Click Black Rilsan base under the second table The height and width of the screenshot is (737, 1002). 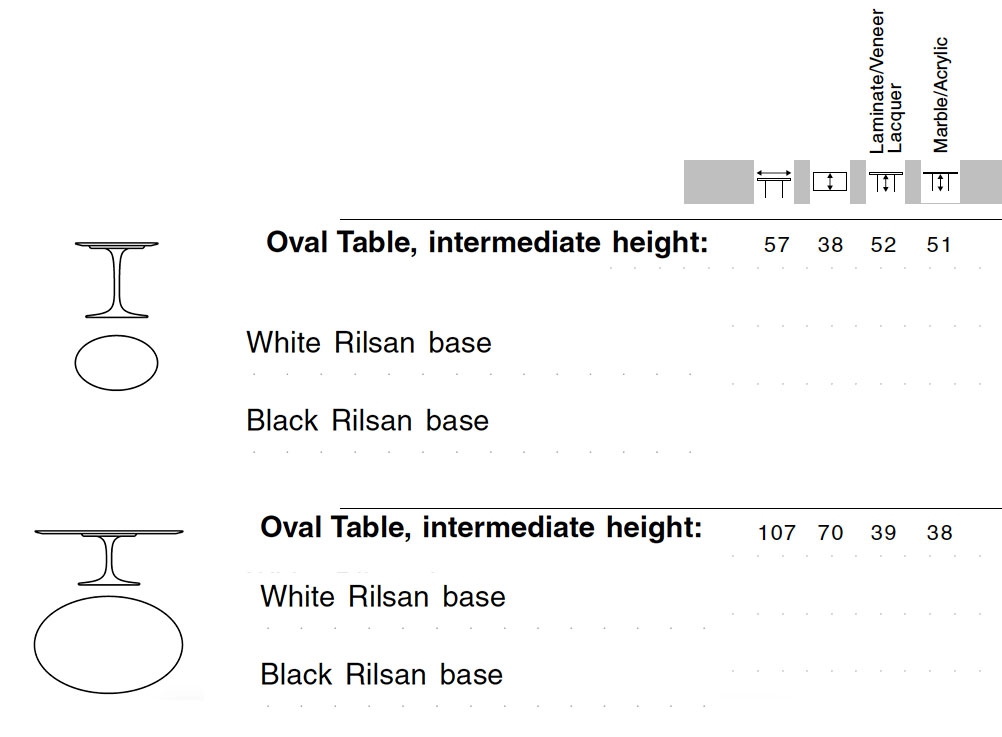(x=382, y=674)
